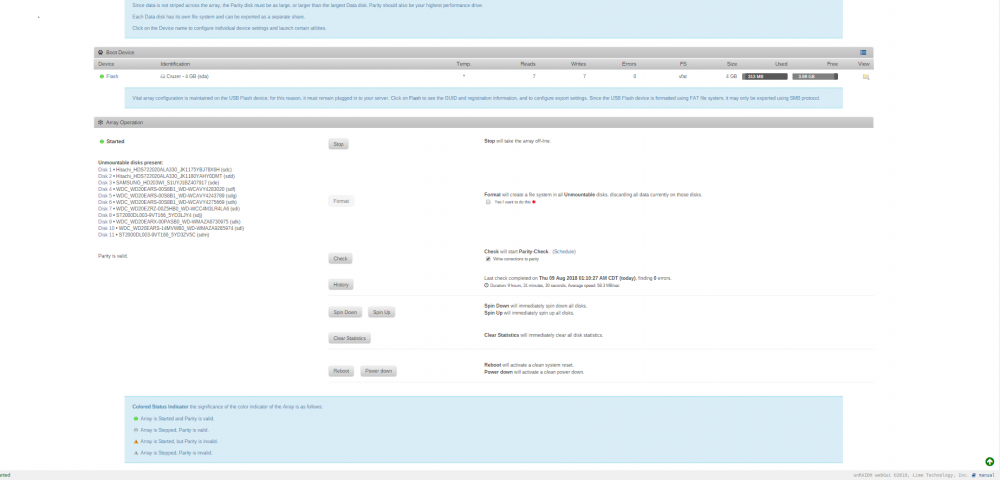Click the grey Array Stopped Parity valid indicator

pyautogui.click(x=135, y=430)
